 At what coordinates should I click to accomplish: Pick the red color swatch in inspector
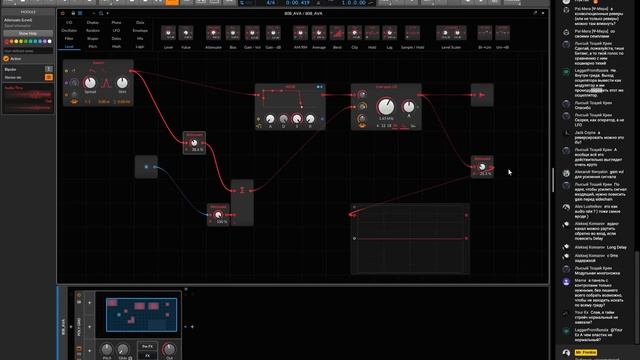[x=7, y=42]
